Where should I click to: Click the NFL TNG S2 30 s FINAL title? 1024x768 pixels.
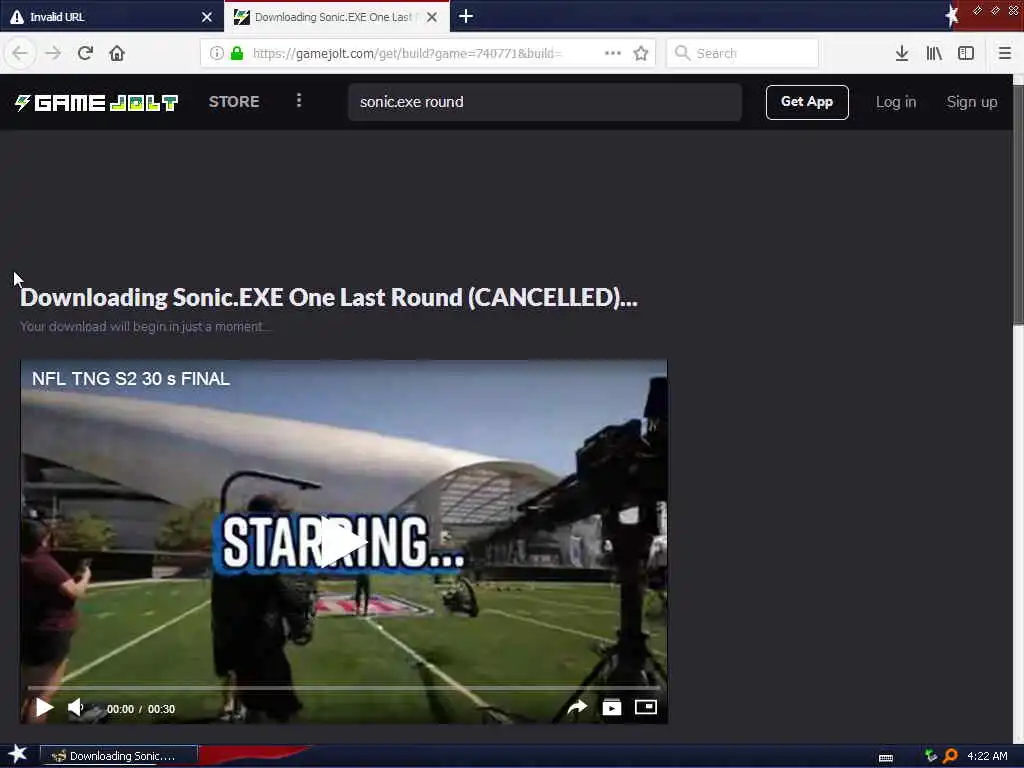coord(131,379)
